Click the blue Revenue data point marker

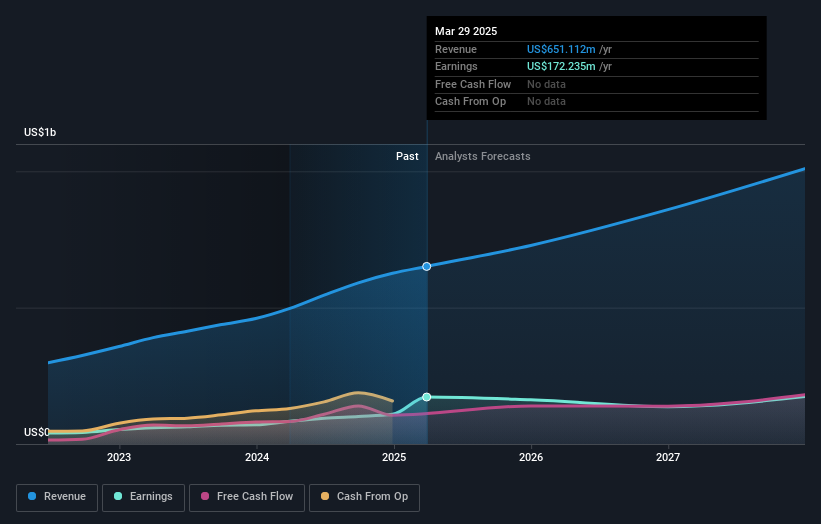427,266
